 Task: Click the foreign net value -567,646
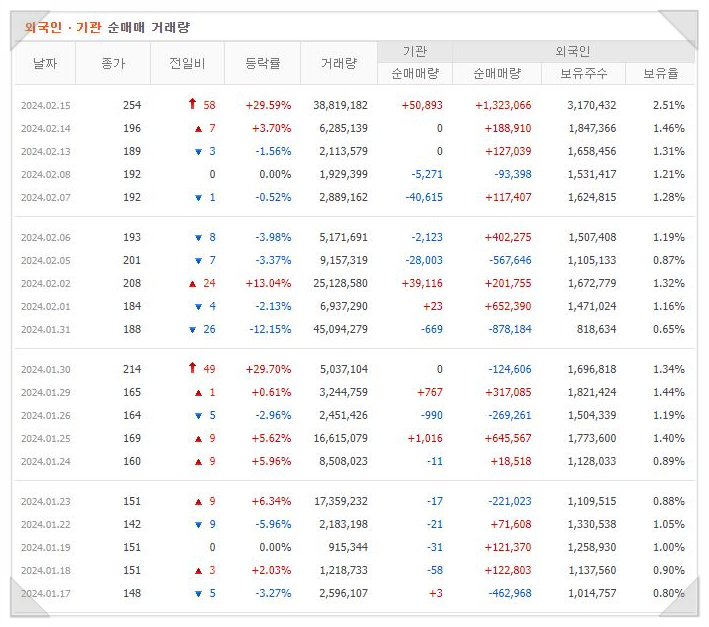(x=510, y=260)
